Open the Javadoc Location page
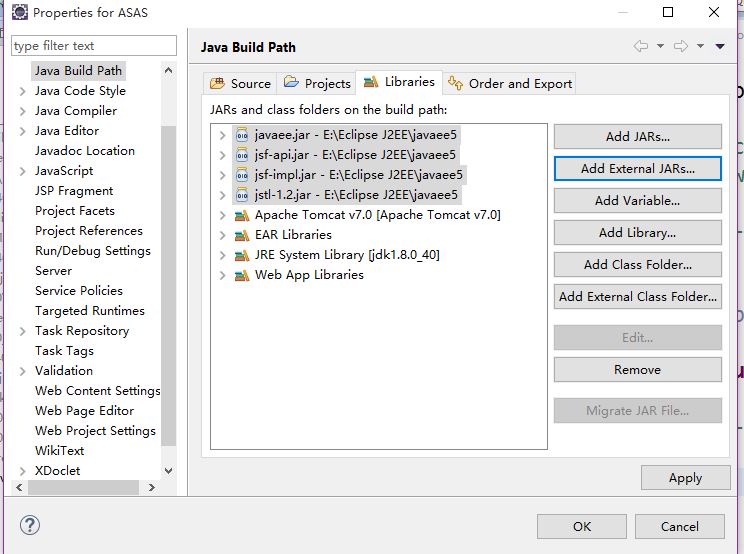The height and width of the screenshot is (554, 744). (x=85, y=151)
